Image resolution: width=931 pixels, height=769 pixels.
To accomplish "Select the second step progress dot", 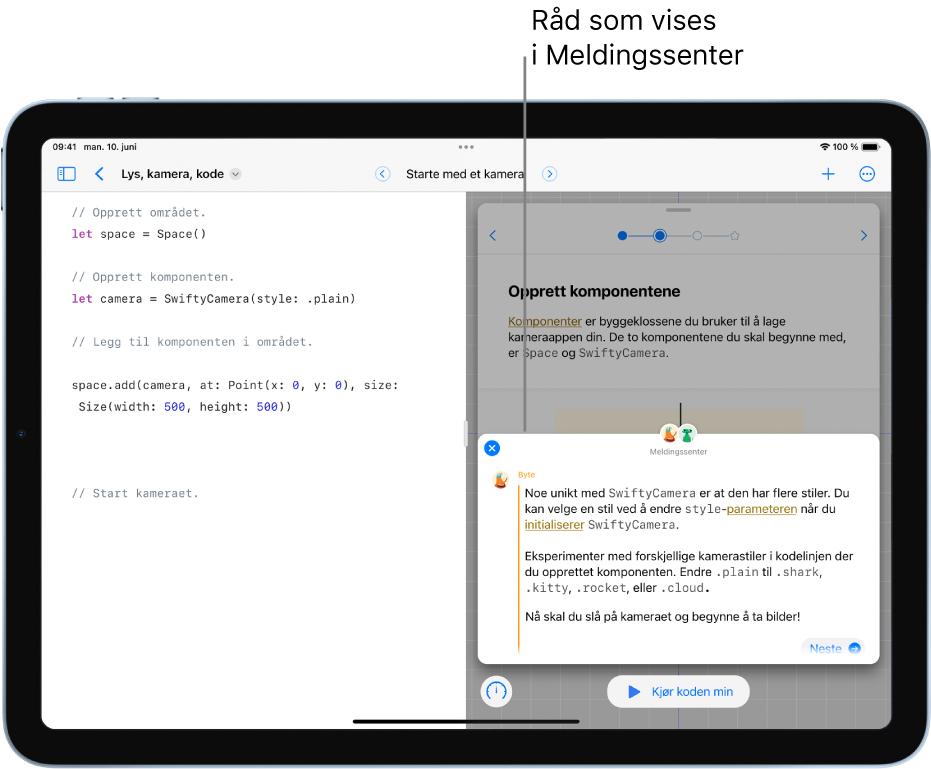I will pyautogui.click(x=660, y=236).
